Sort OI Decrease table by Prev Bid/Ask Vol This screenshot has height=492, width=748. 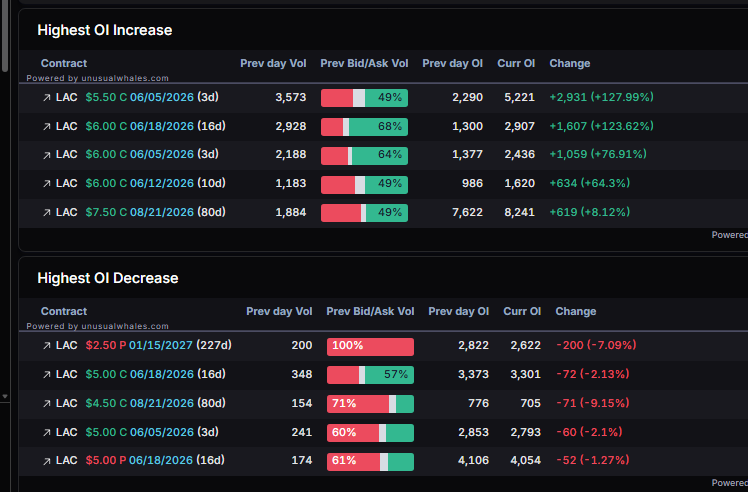370,312
